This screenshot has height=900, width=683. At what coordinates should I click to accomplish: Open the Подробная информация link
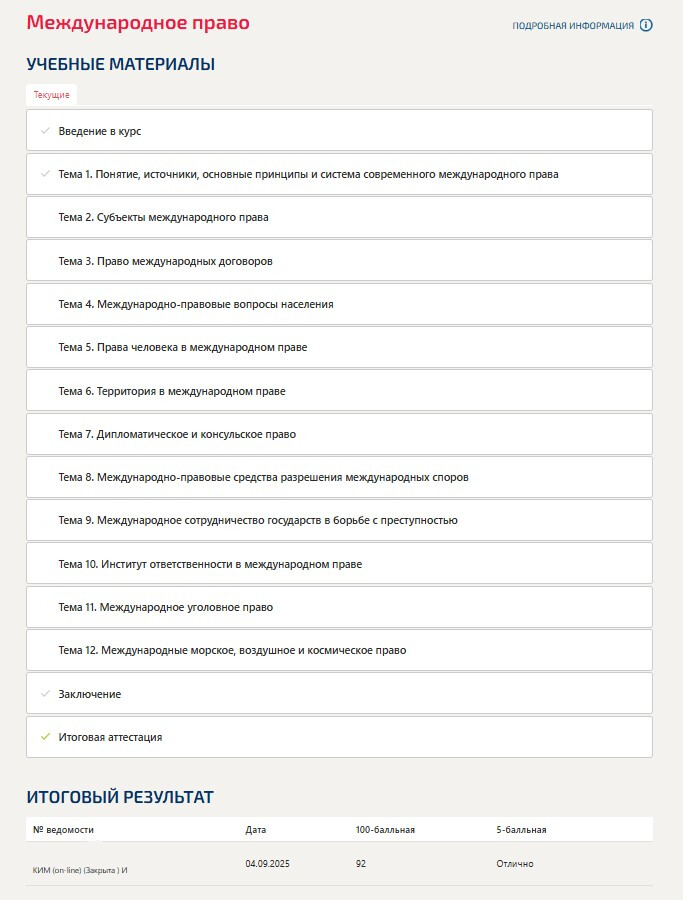coord(573,26)
